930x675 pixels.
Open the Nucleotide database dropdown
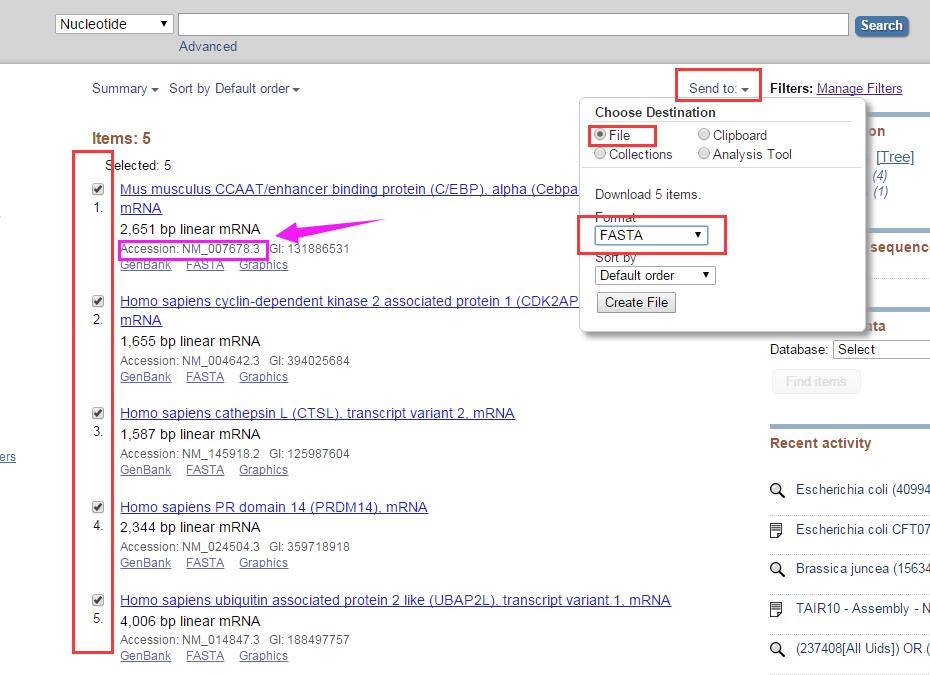tap(114, 24)
